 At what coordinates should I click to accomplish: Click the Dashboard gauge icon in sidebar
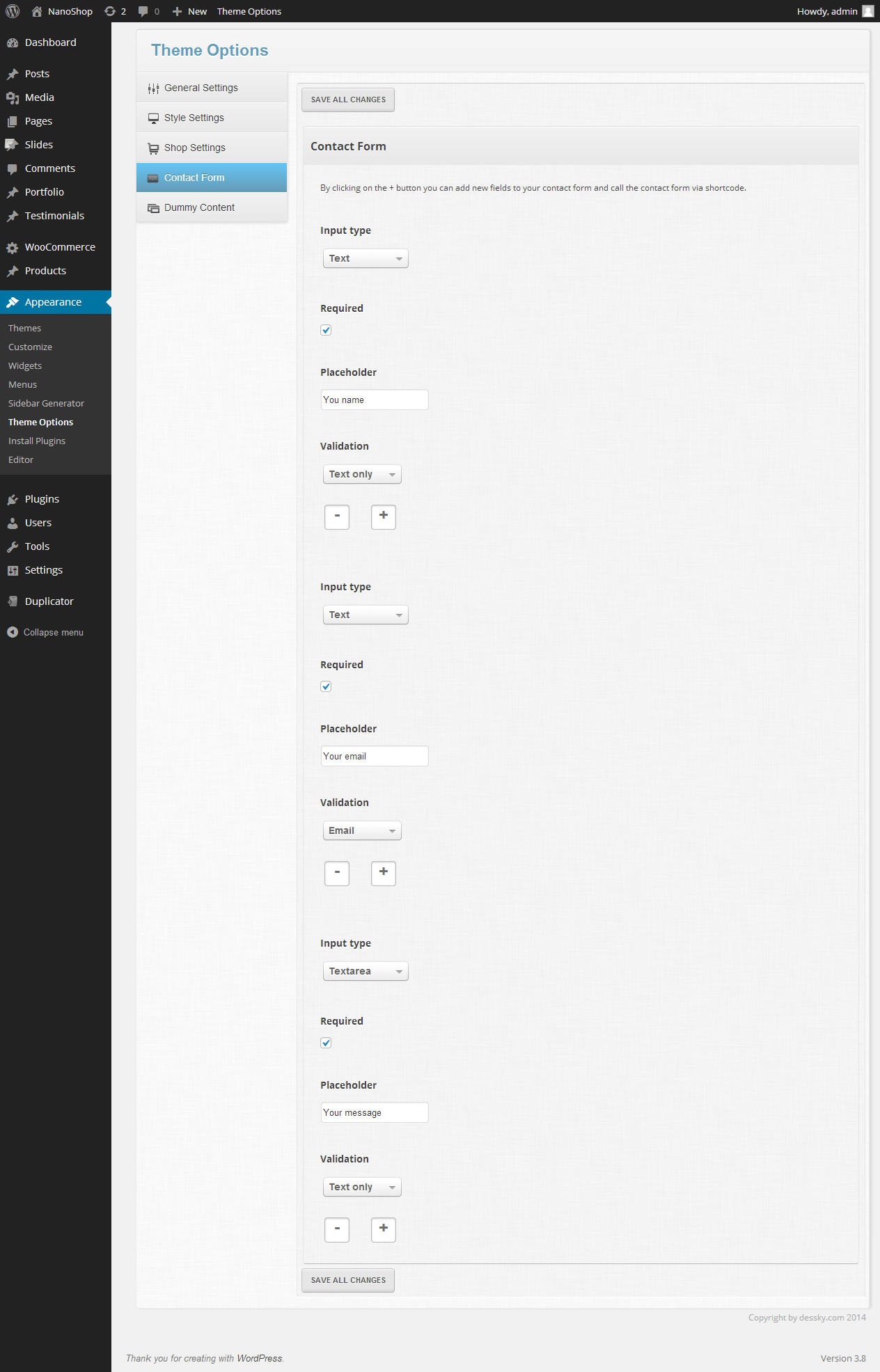pos(13,42)
